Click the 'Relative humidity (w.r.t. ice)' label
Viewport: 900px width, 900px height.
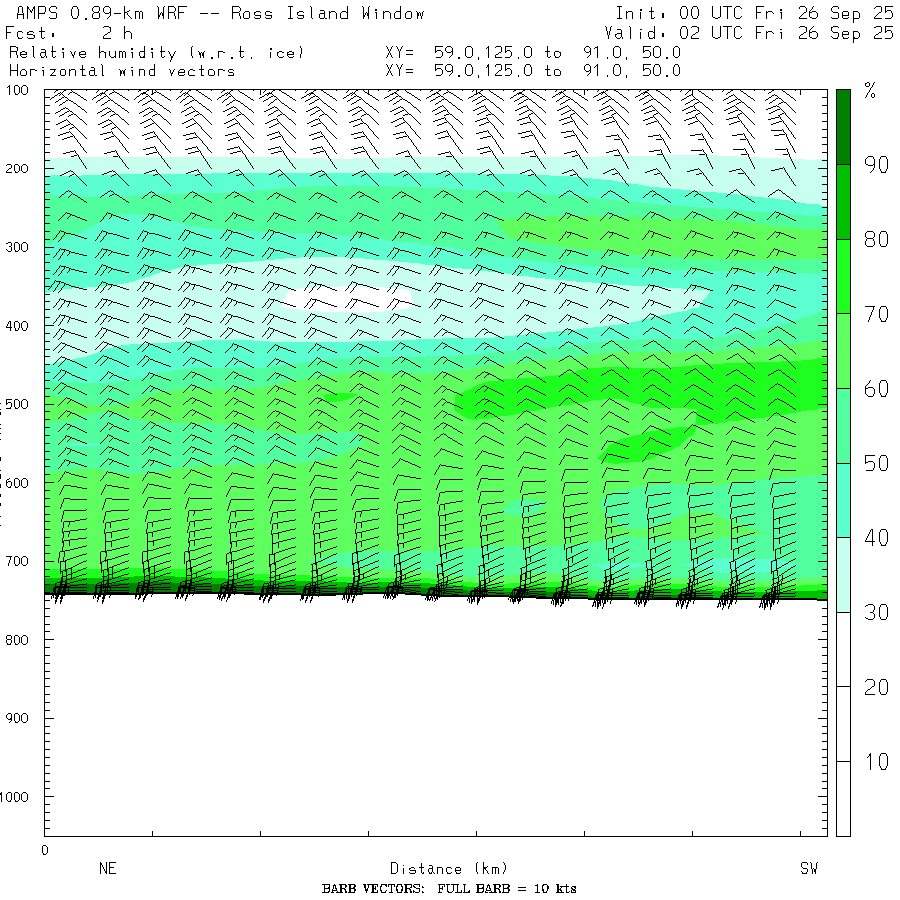point(156,53)
